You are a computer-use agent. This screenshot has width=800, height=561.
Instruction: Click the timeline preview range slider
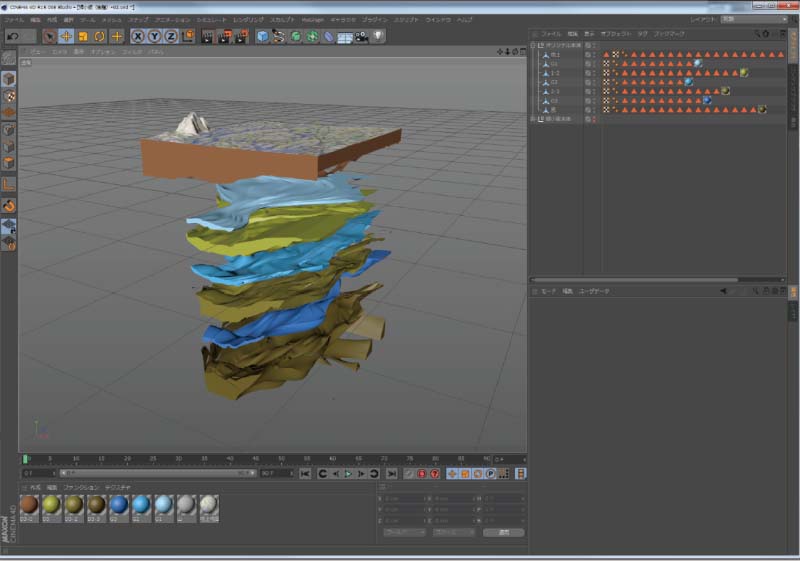coord(158,473)
